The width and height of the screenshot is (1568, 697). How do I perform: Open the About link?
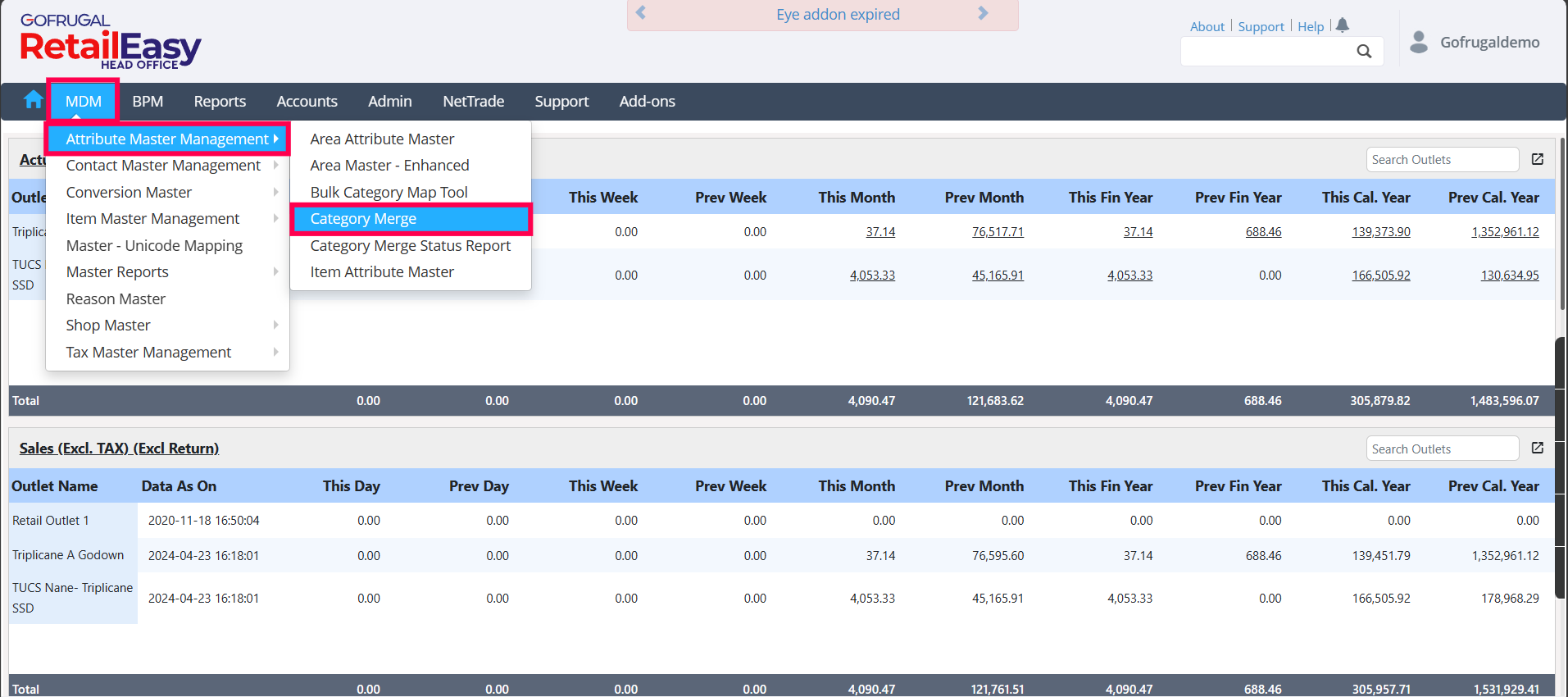1207,26
